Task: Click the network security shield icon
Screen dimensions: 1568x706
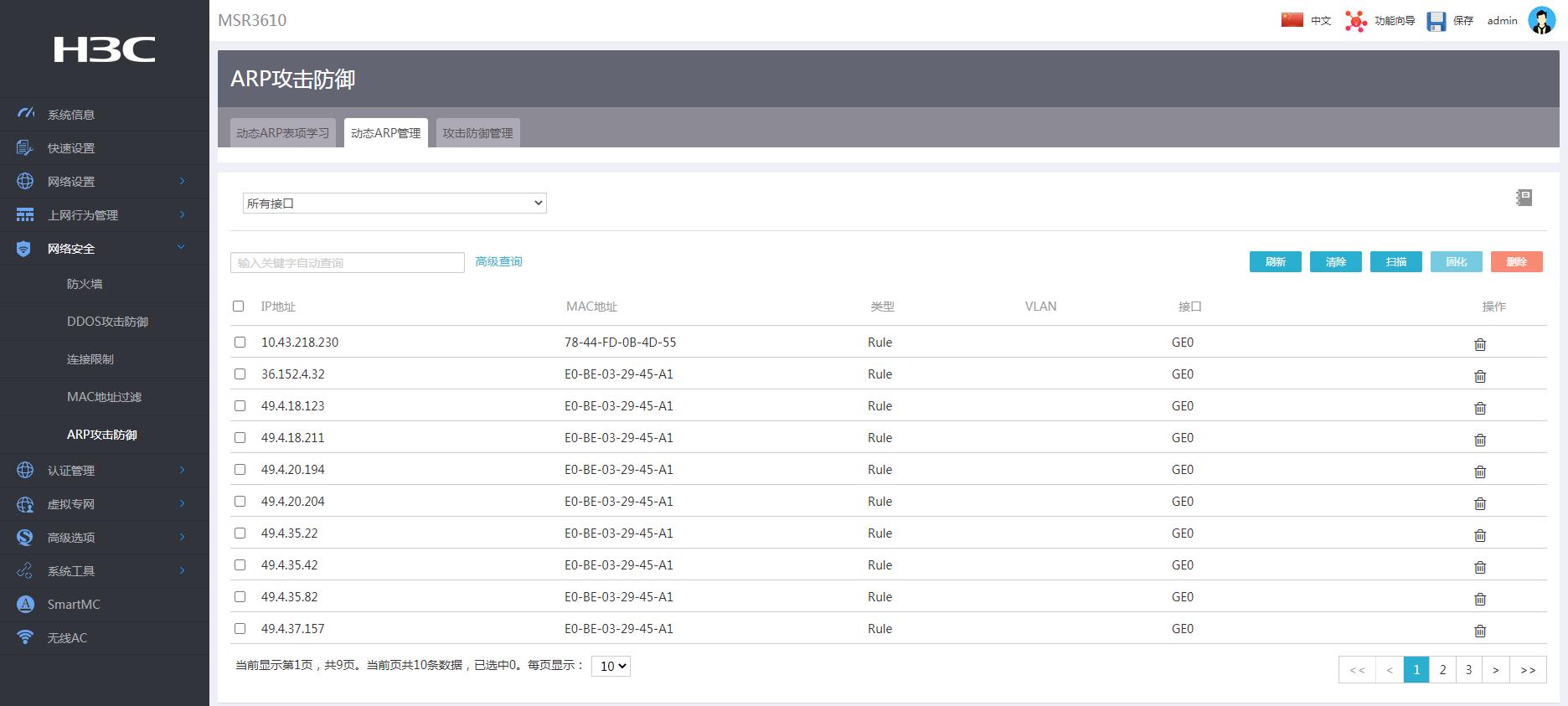Action: (x=24, y=249)
